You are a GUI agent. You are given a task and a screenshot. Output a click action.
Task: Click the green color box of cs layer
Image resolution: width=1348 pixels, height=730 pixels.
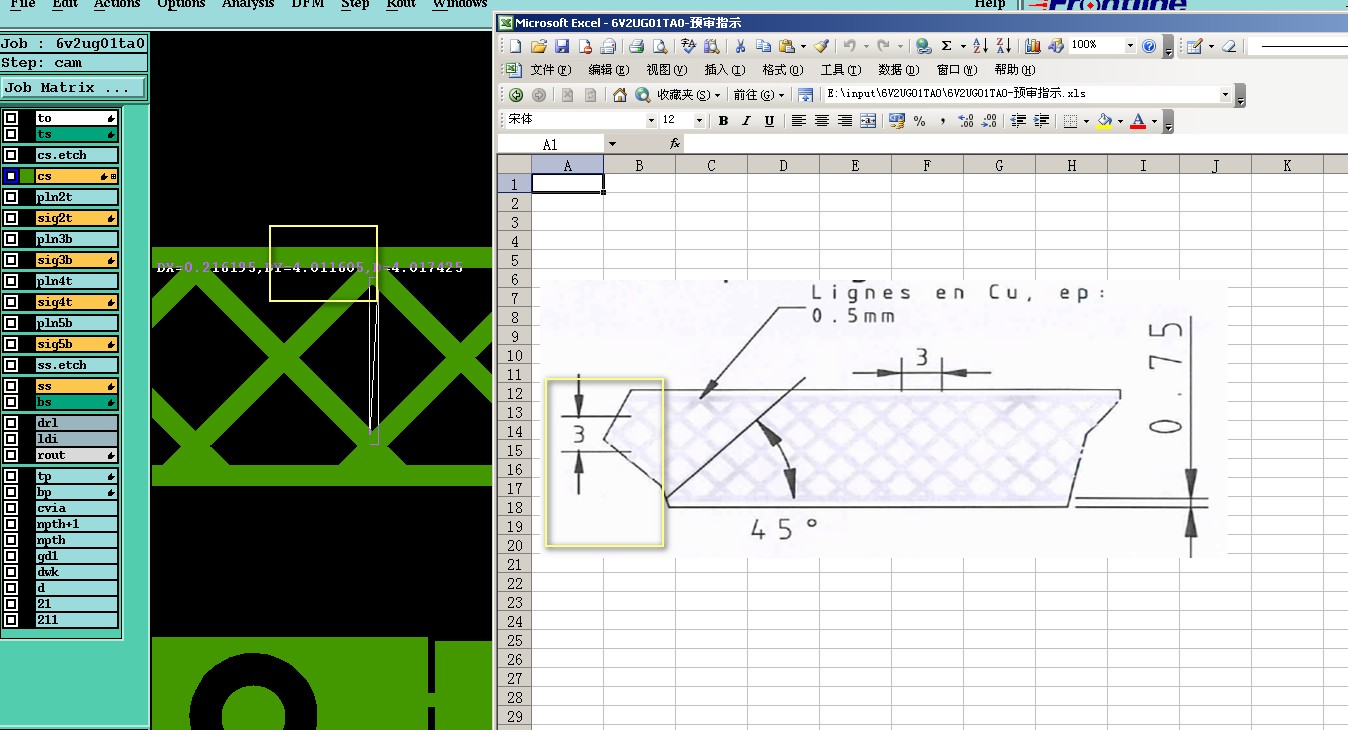(x=27, y=176)
